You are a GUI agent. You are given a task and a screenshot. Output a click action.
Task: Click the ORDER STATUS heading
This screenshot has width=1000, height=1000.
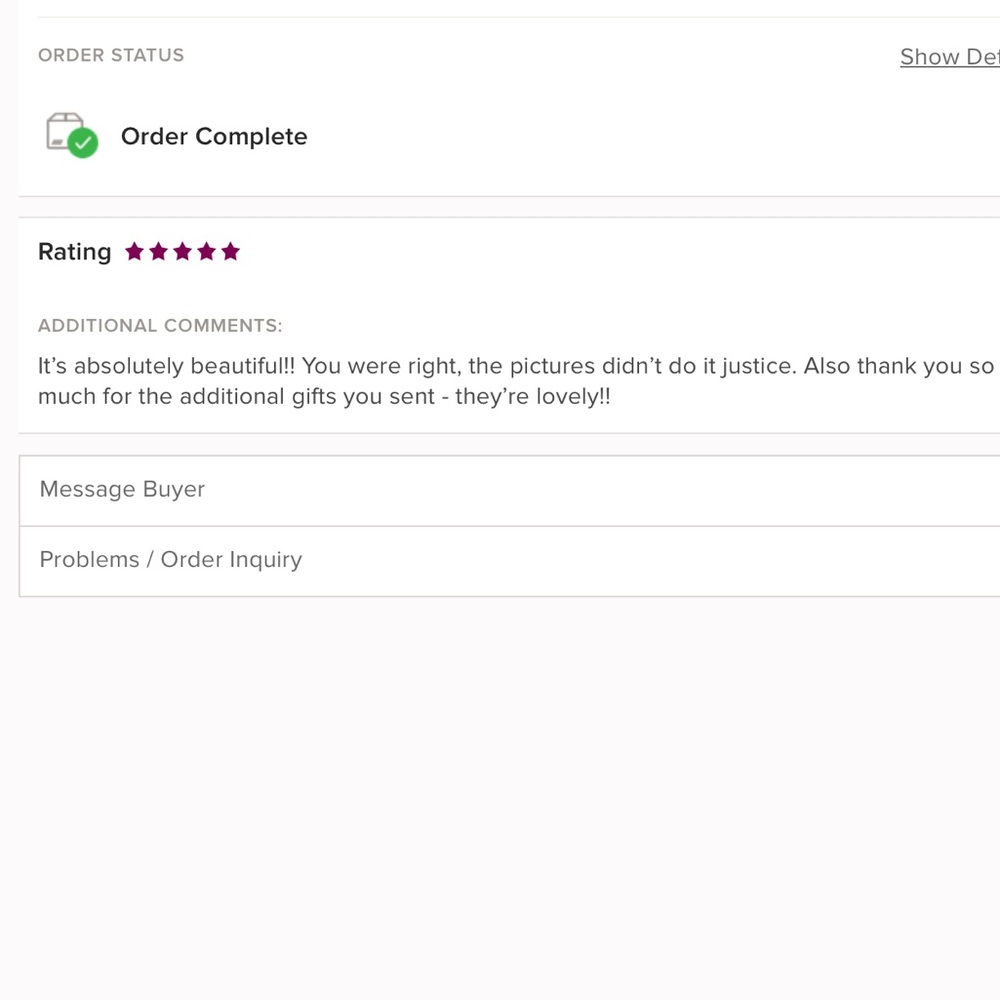tap(111, 55)
